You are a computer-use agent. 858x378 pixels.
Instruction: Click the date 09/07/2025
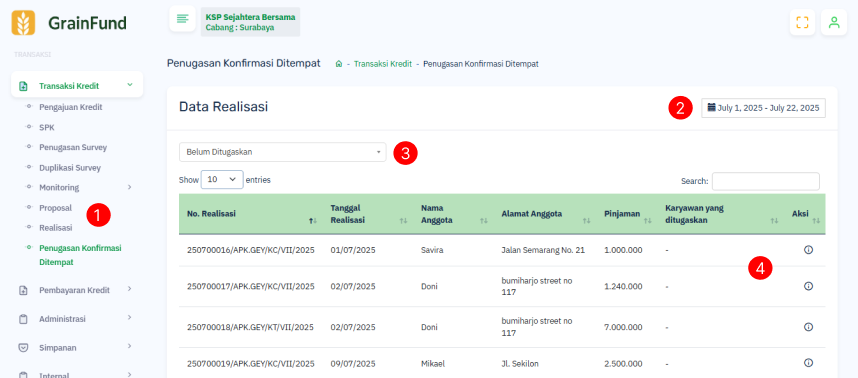(353, 363)
